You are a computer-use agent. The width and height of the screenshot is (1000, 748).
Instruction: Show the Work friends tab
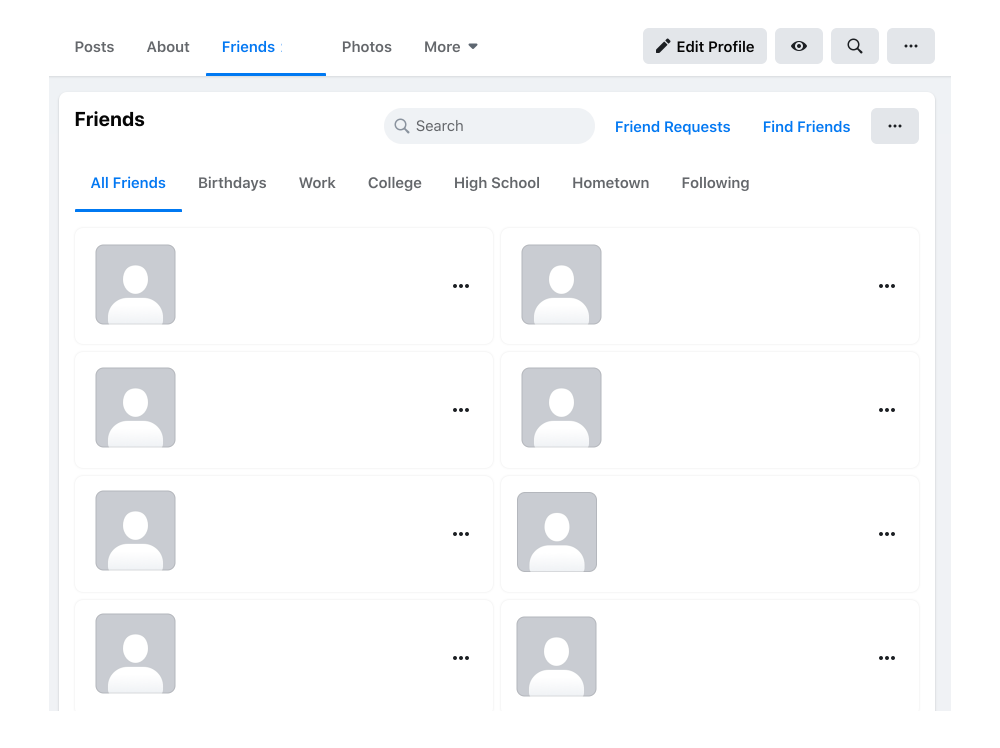[x=317, y=183]
